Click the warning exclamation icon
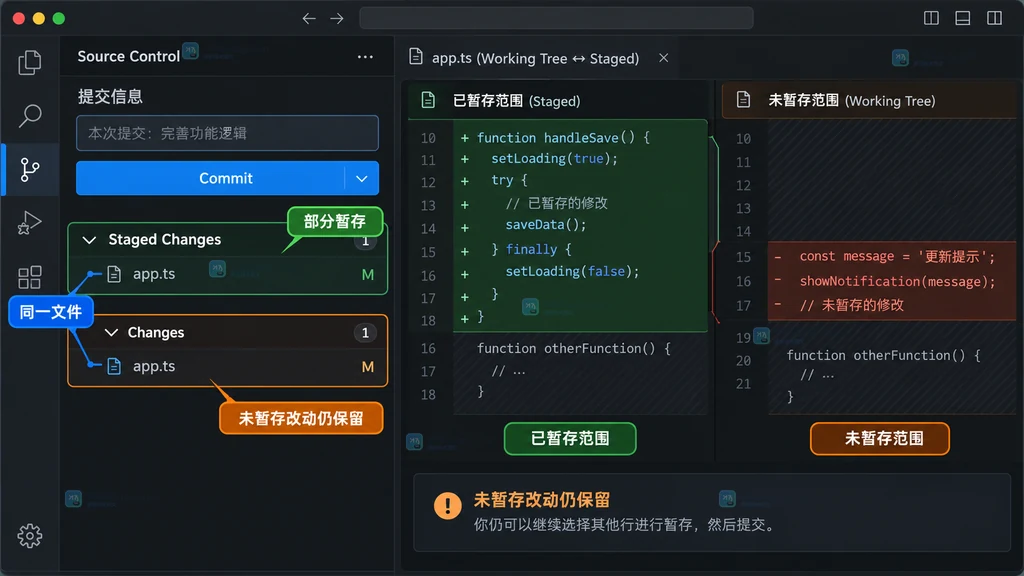Viewport: 1024px width, 576px height. point(447,505)
